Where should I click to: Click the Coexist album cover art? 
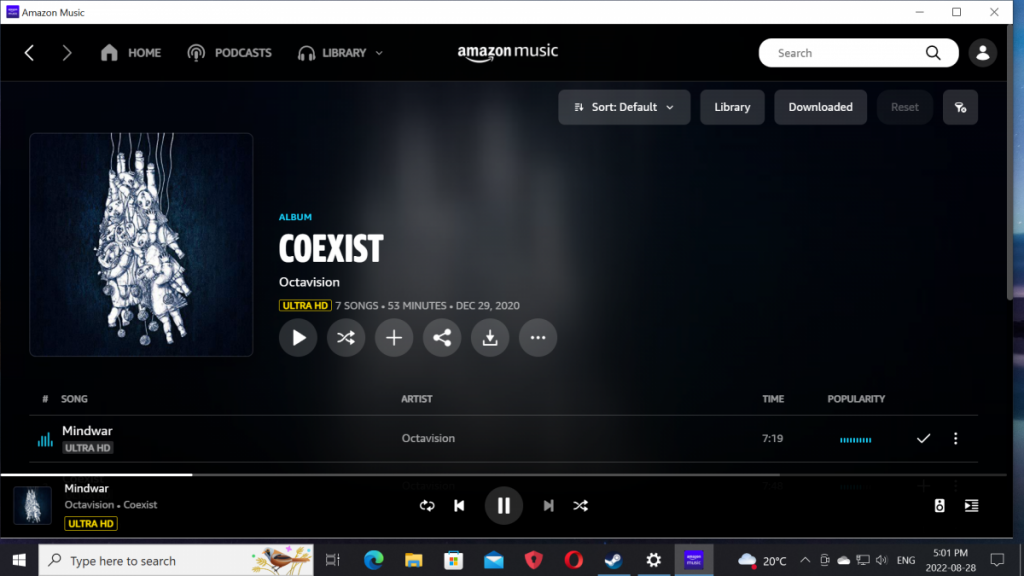click(x=141, y=245)
